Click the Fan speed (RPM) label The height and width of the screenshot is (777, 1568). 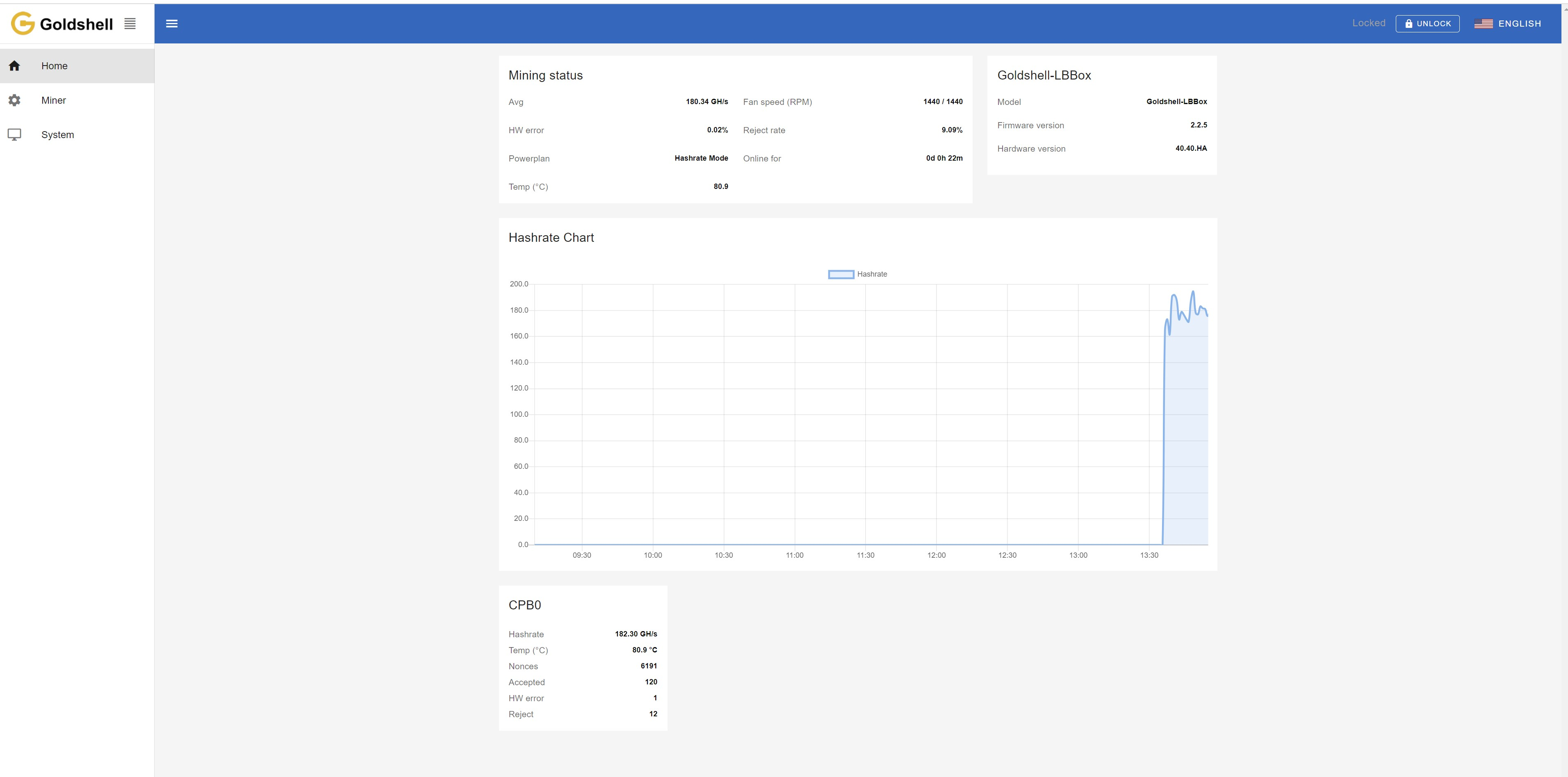pos(777,102)
